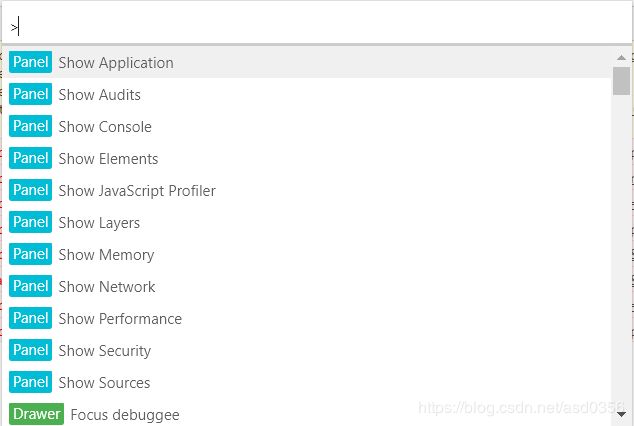634x426 pixels.
Task: Click the green Drawer badge
Action: pyautogui.click(x=36, y=414)
